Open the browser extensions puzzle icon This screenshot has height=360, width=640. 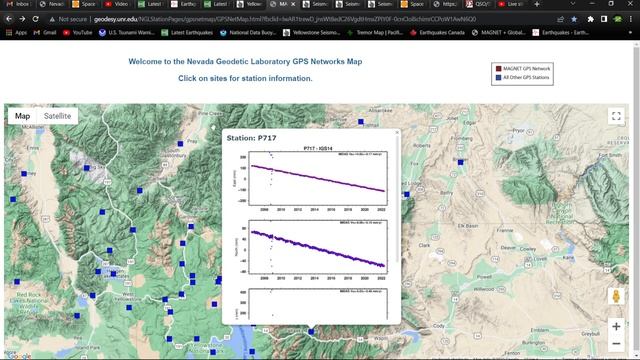(x=590, y=19)
